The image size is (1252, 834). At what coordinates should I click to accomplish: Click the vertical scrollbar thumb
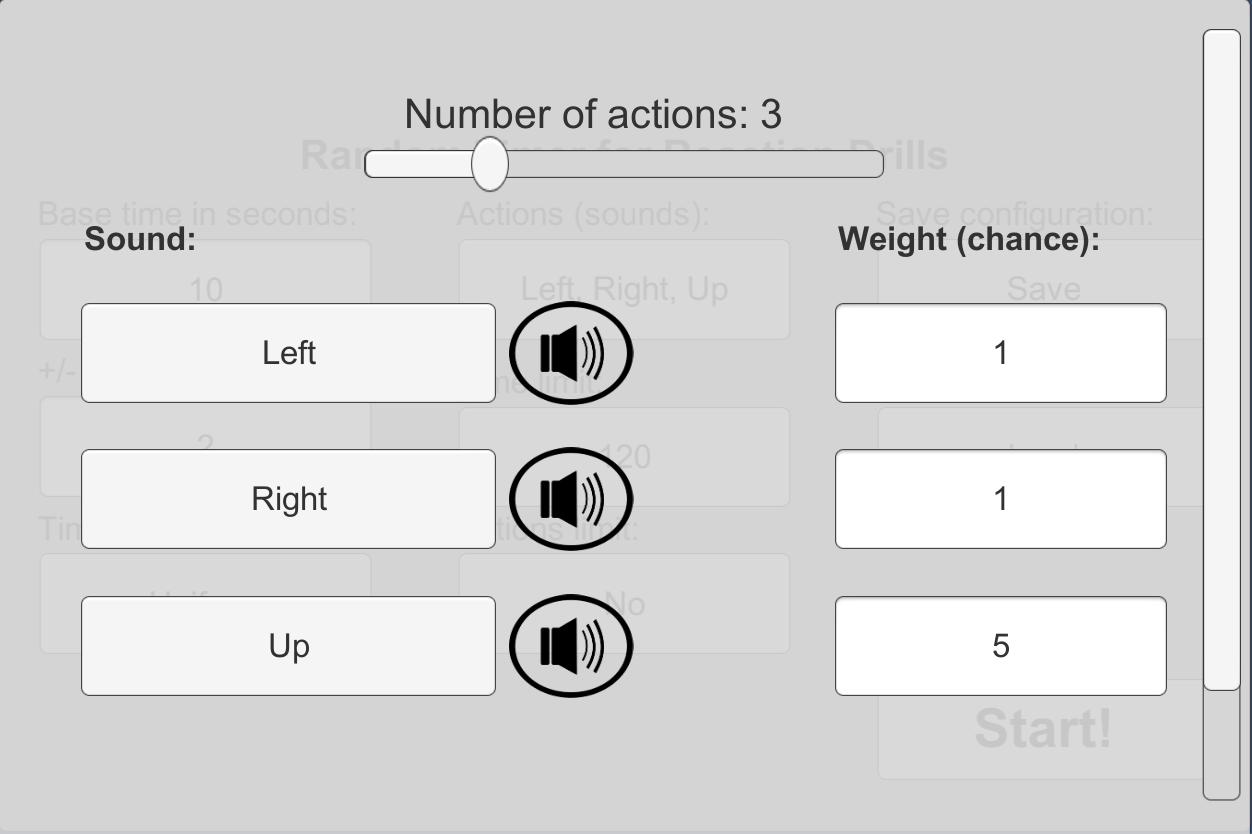[x=1221, y=360]
